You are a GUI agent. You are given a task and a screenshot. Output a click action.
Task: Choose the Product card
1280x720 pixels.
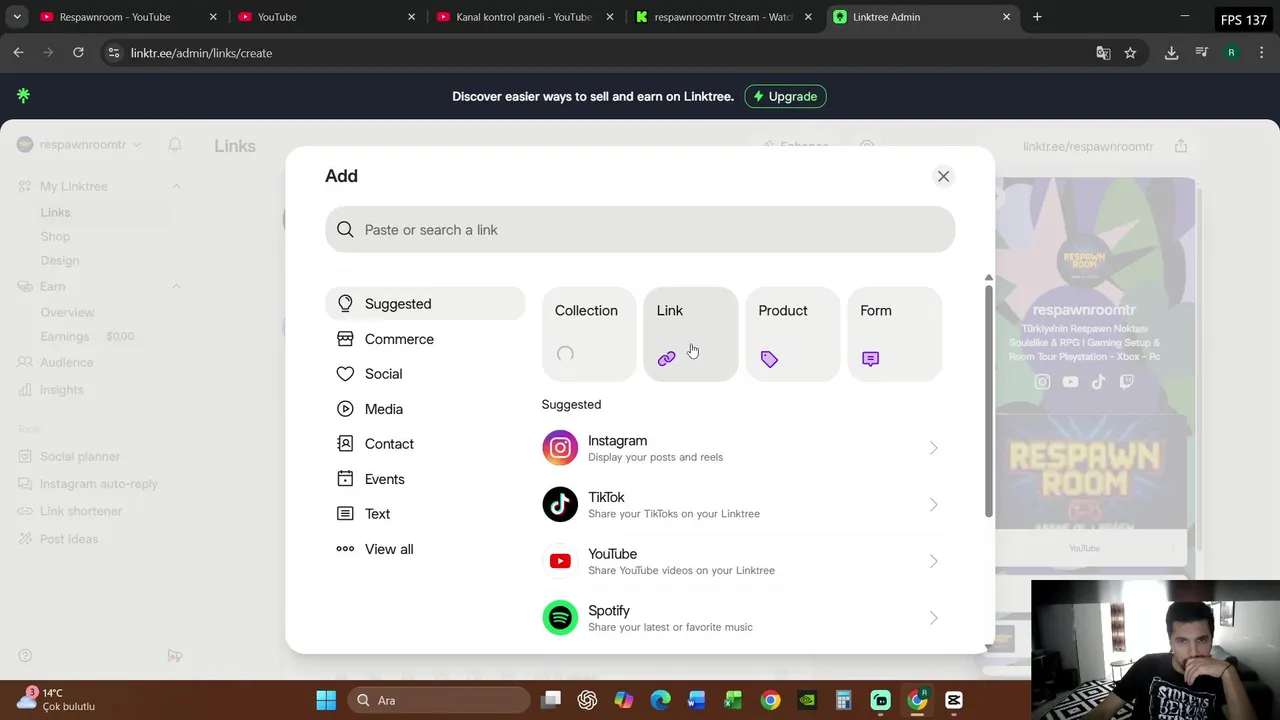tap(793, 334)
